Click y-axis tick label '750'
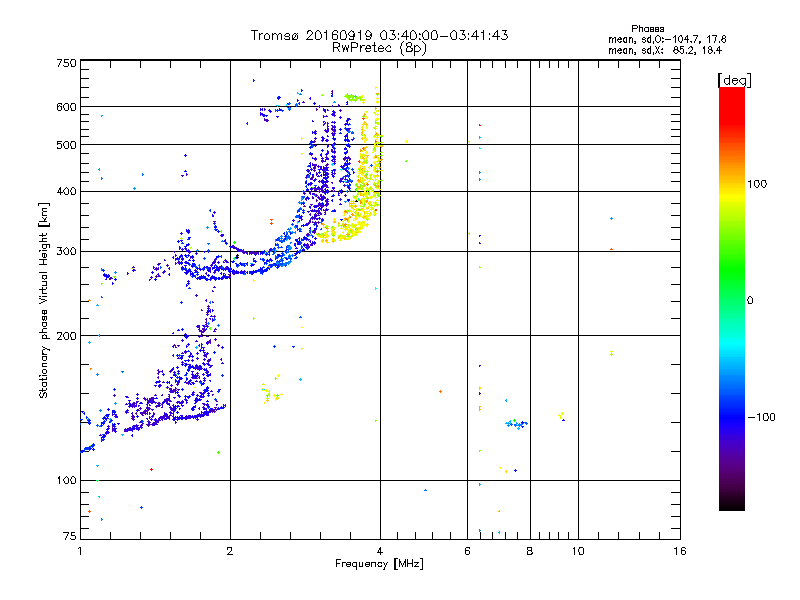The width and height of the screenshot is (800, 600). pyautogui.click(x=66, y=63)
